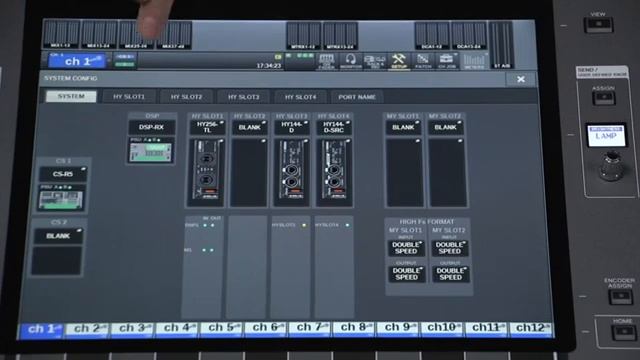The height and width of the screenshot is (360, 640).
Task: Show the DCA13-24 meter block
Action: click(469, 36)
